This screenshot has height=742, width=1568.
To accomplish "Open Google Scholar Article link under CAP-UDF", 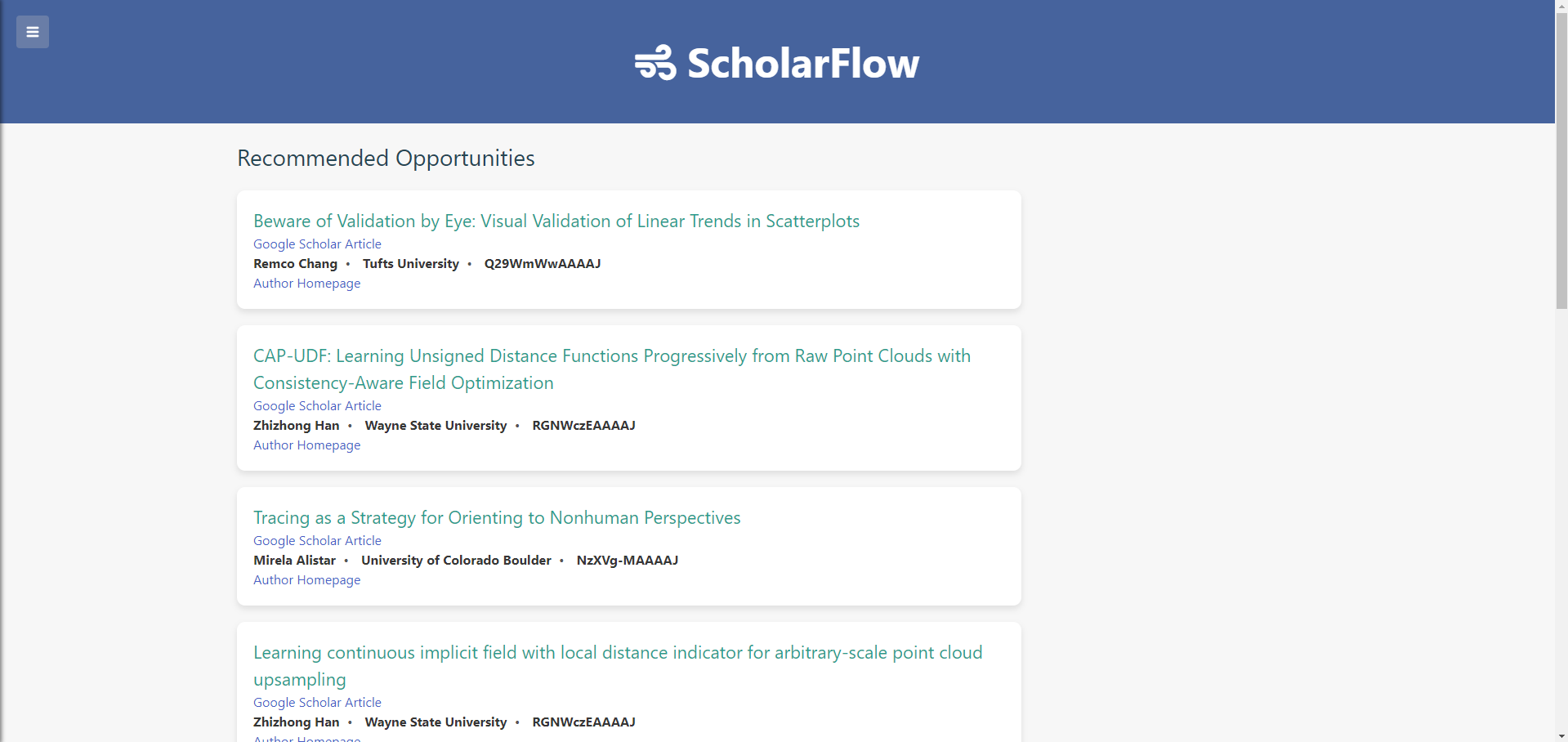I will (317, 405).
